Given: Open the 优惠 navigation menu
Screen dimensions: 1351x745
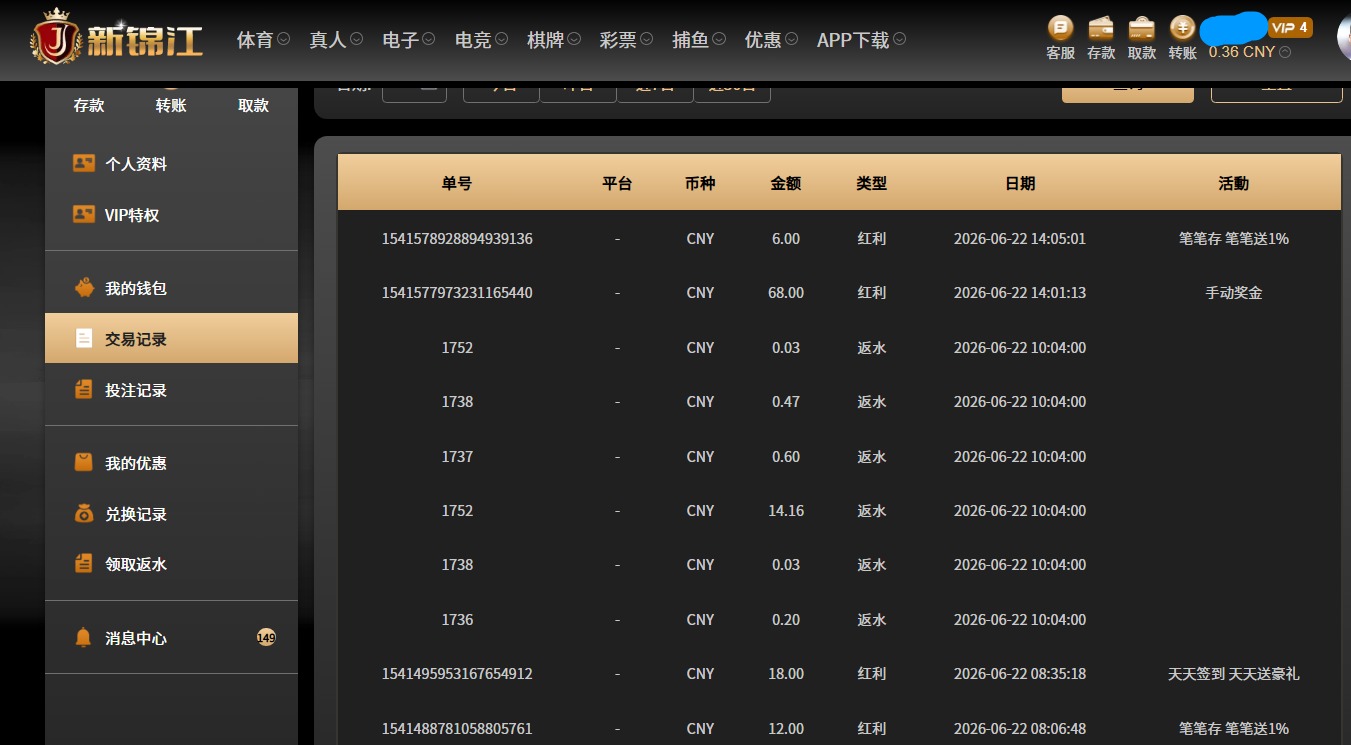Looking at the screenshot, I should pyautogui.click(x=763, y=40).
